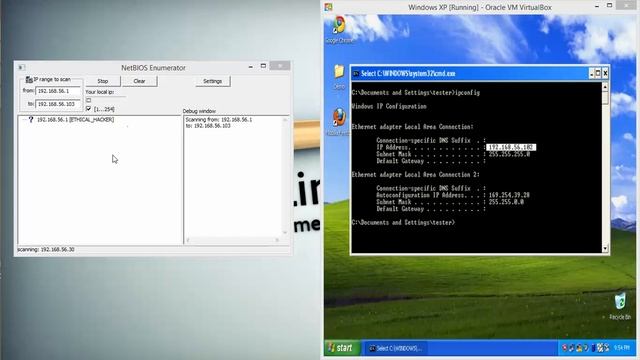Click 'Windows IP Configuration' line in cmd

(x=389, y=107)
